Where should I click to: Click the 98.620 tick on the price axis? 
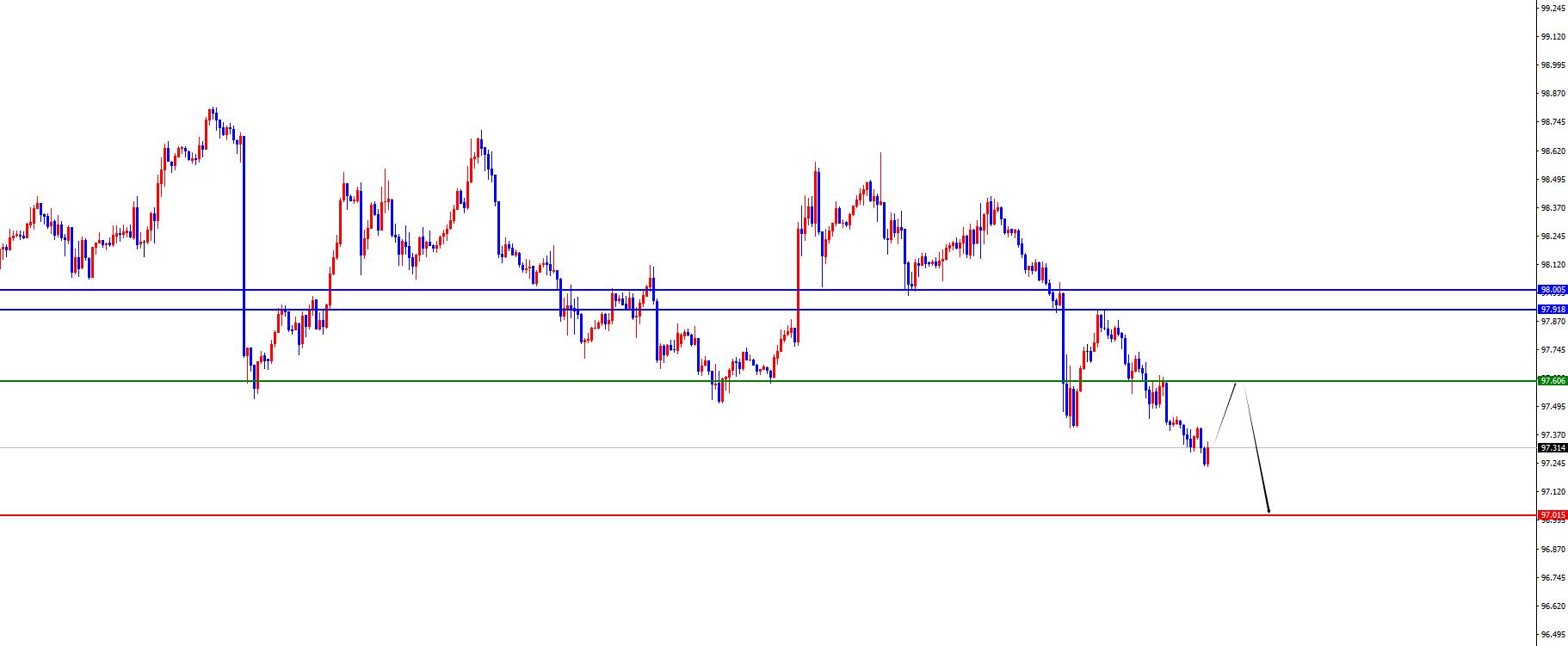pyautogui.click(x=1553, y=151)
